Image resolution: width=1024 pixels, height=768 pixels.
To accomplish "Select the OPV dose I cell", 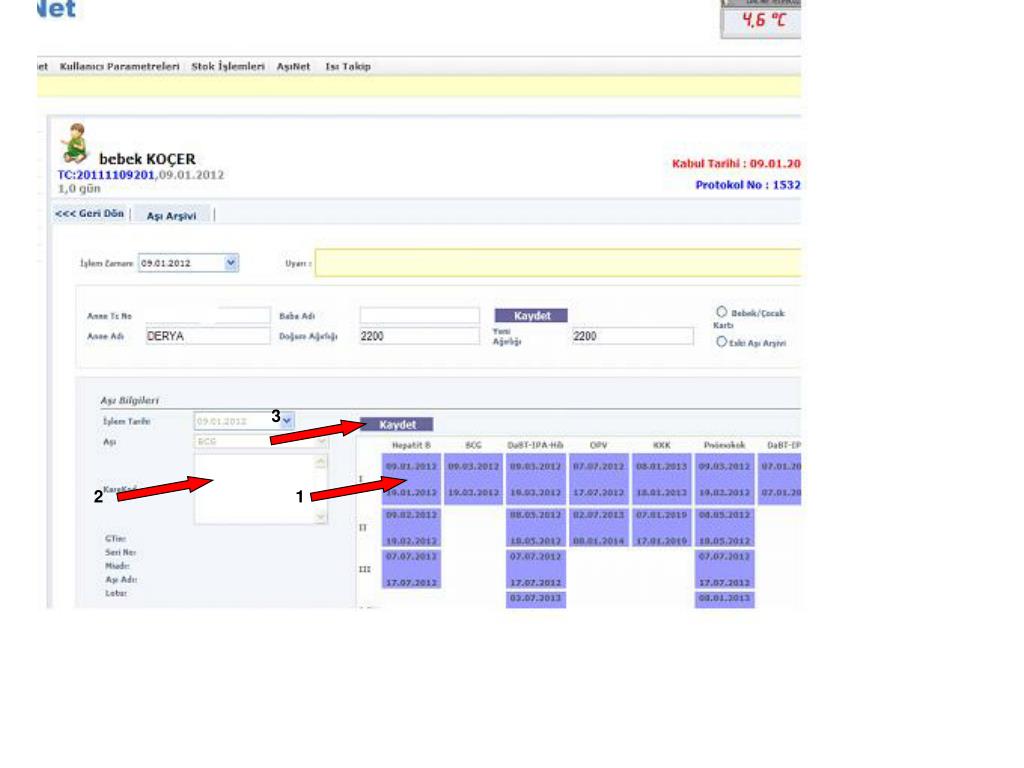I will click(598, 479).
